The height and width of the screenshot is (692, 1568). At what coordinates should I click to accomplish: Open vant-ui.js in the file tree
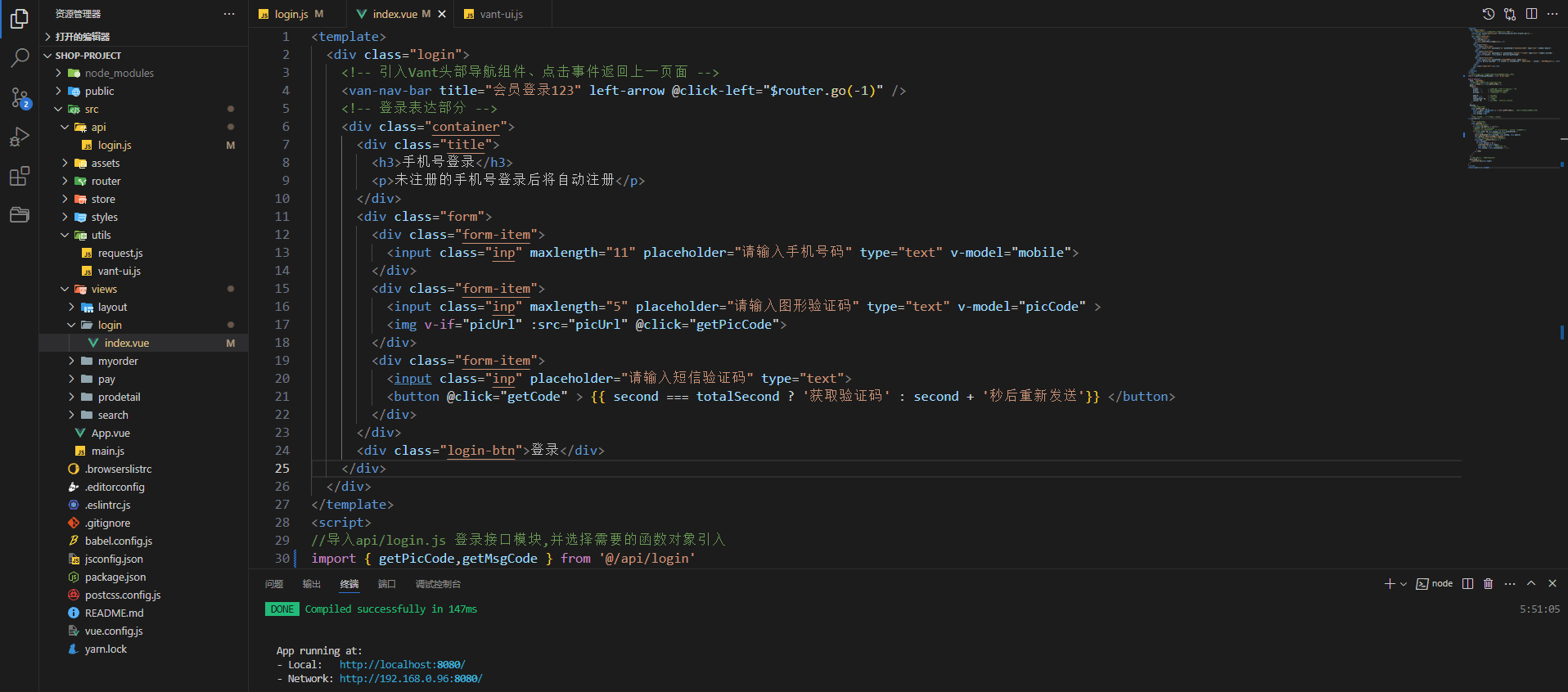(143, 271)
